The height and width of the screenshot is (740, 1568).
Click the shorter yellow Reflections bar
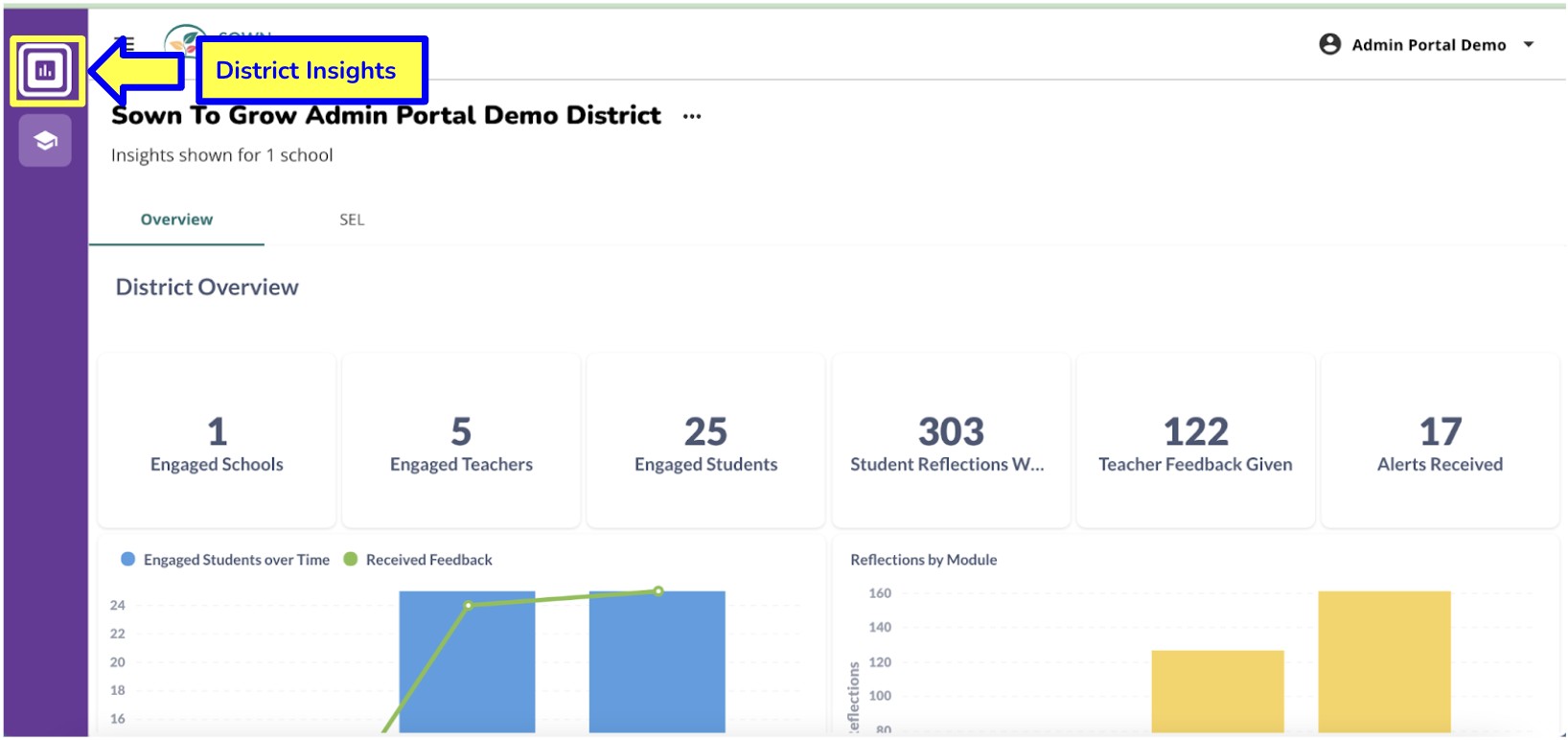pos(1217,691)
